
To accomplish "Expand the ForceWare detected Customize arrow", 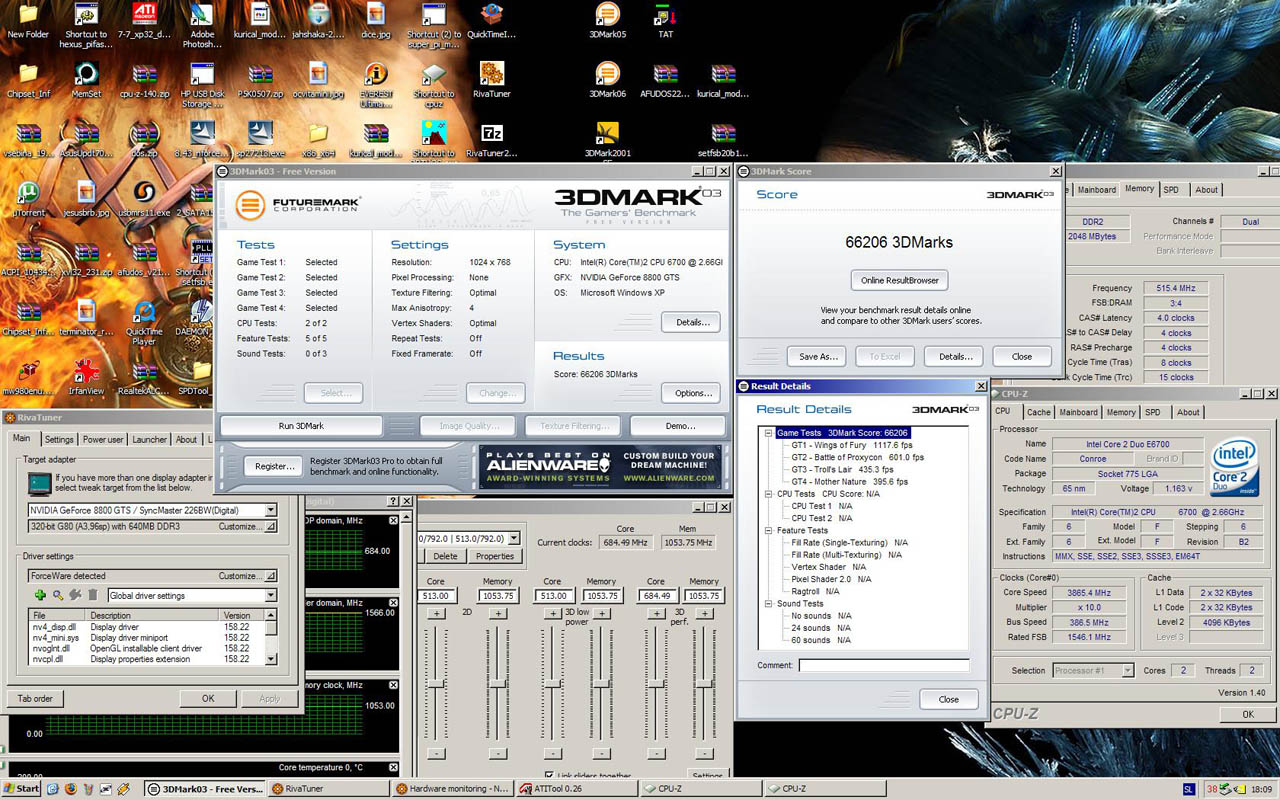I will point(271,576).
